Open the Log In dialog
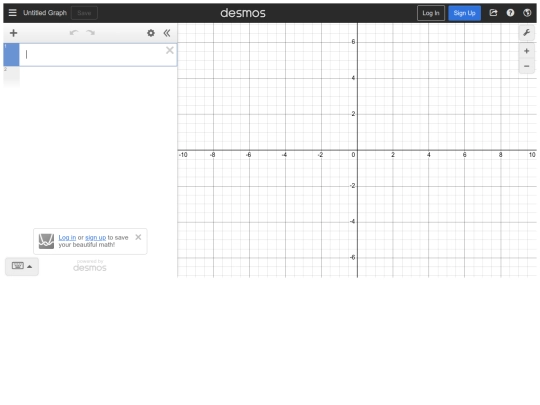 (x=431, y=13)
